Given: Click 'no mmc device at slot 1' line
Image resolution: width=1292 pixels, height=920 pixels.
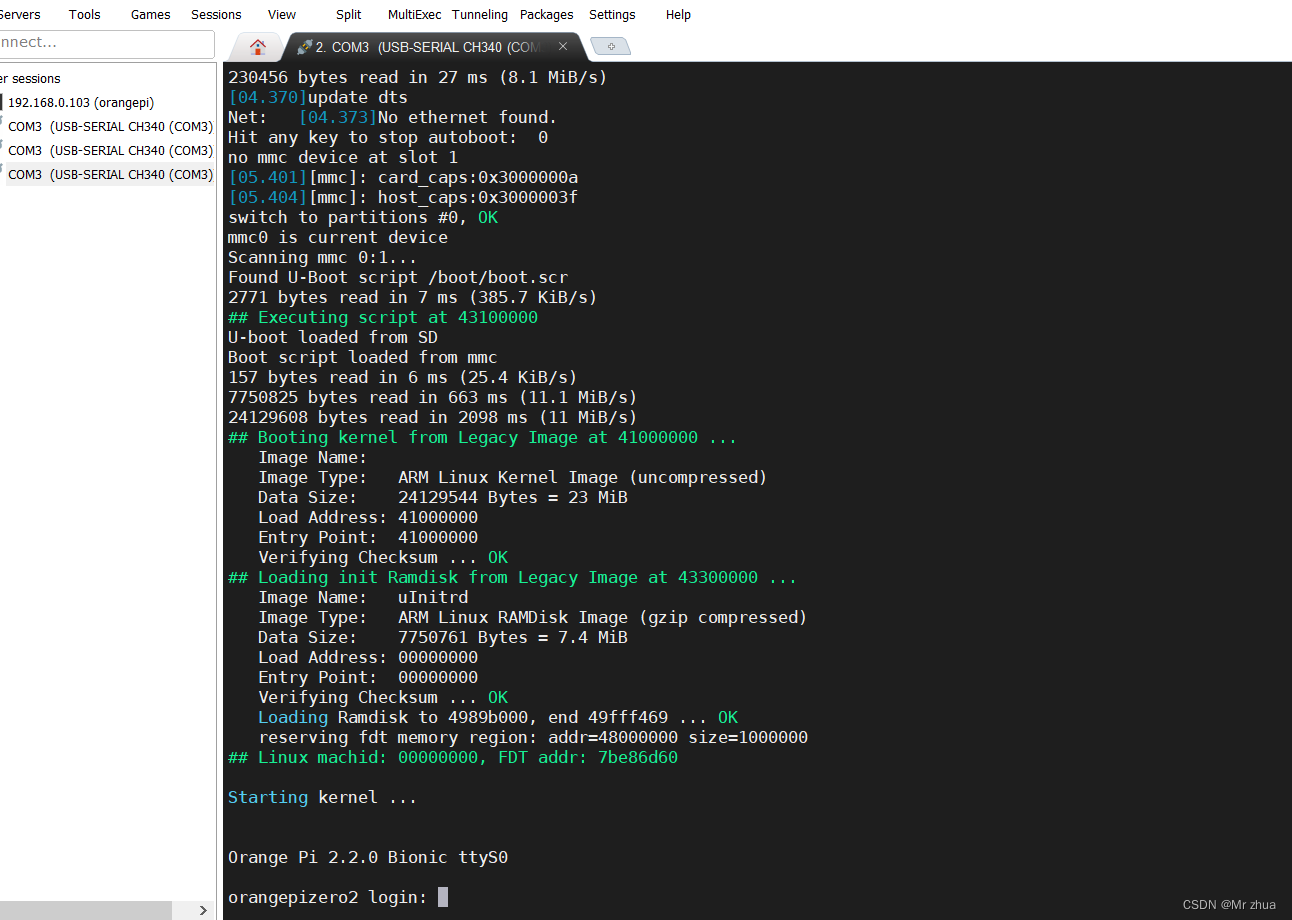Looking at the screenshot, I should [342, 157].
